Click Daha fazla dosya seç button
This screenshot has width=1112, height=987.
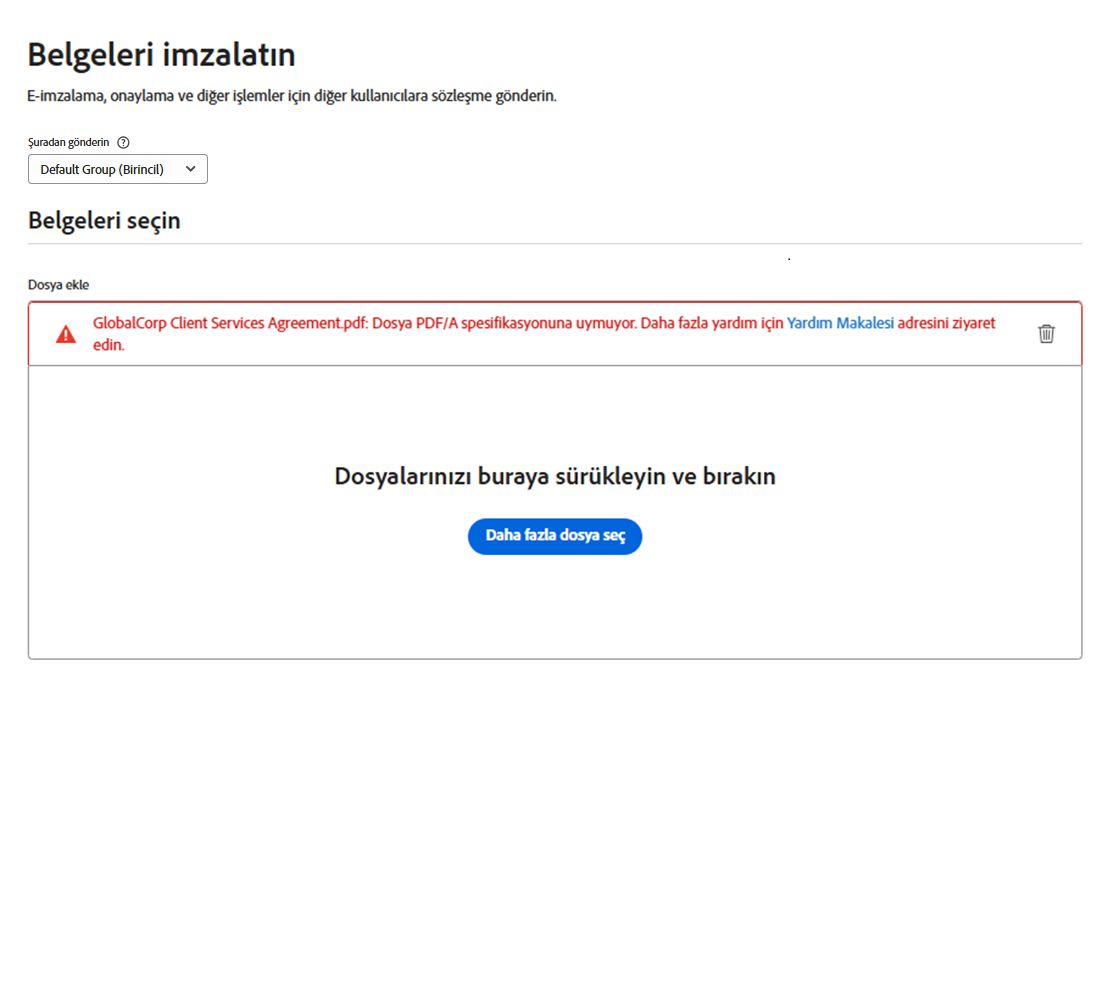point(555,536)
